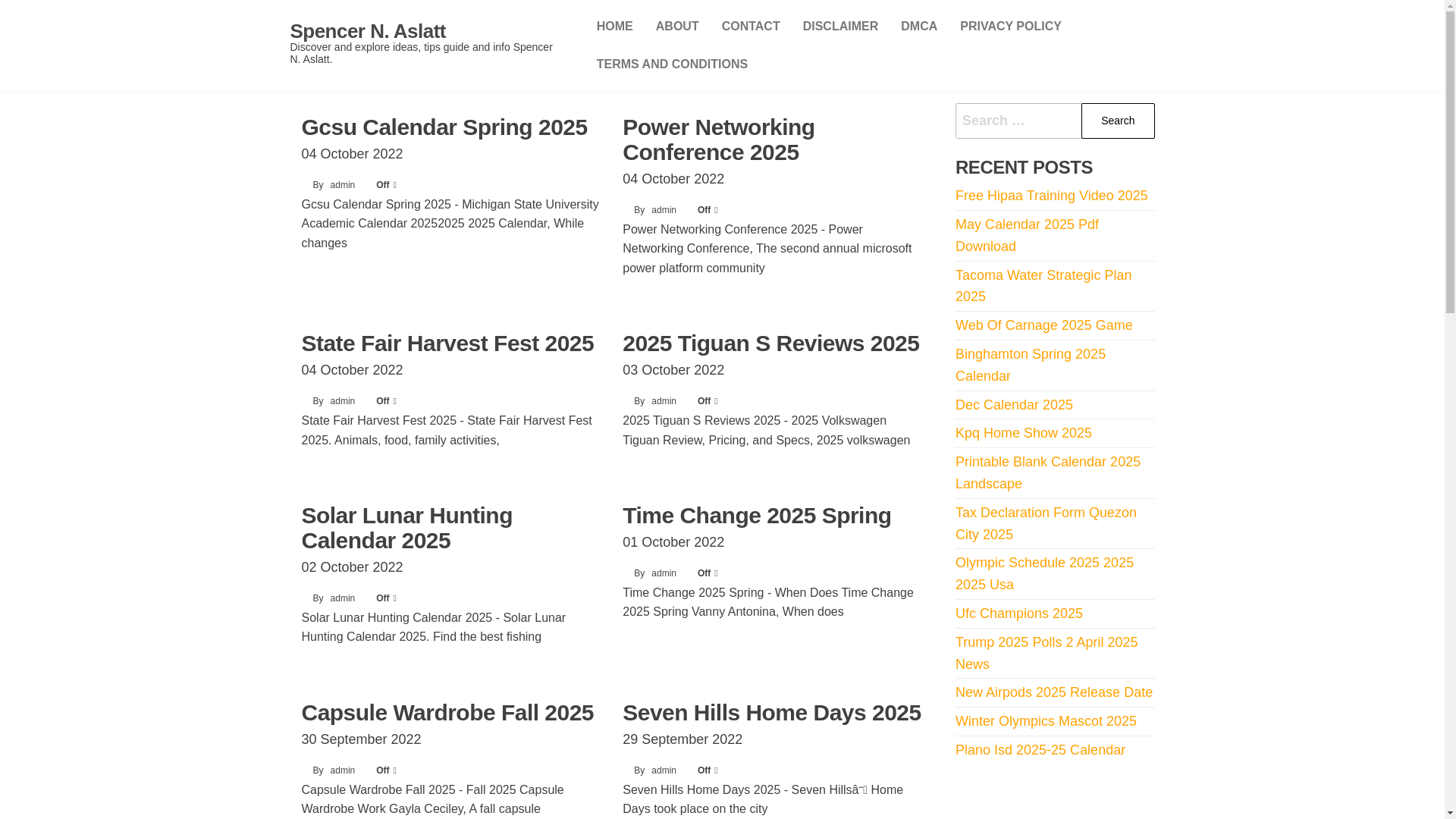Image resolution: width=1456 pixels, height=819 pixels.
Task: Open Kpq Home Show 2025
Action: [x=1023, y=433]
